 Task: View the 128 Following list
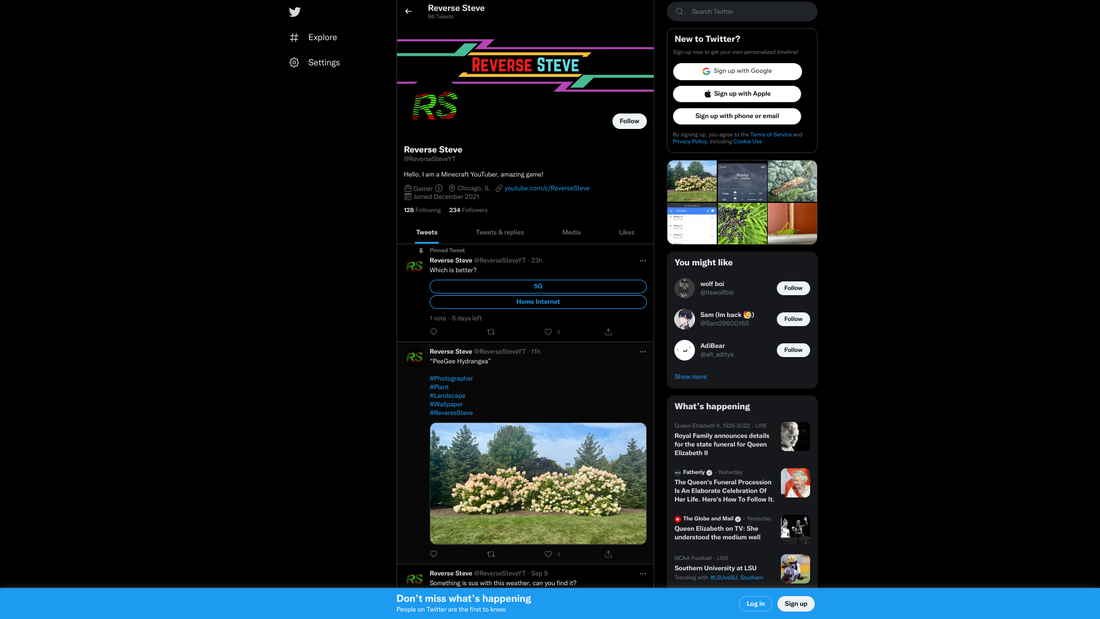tap(422, 210)
